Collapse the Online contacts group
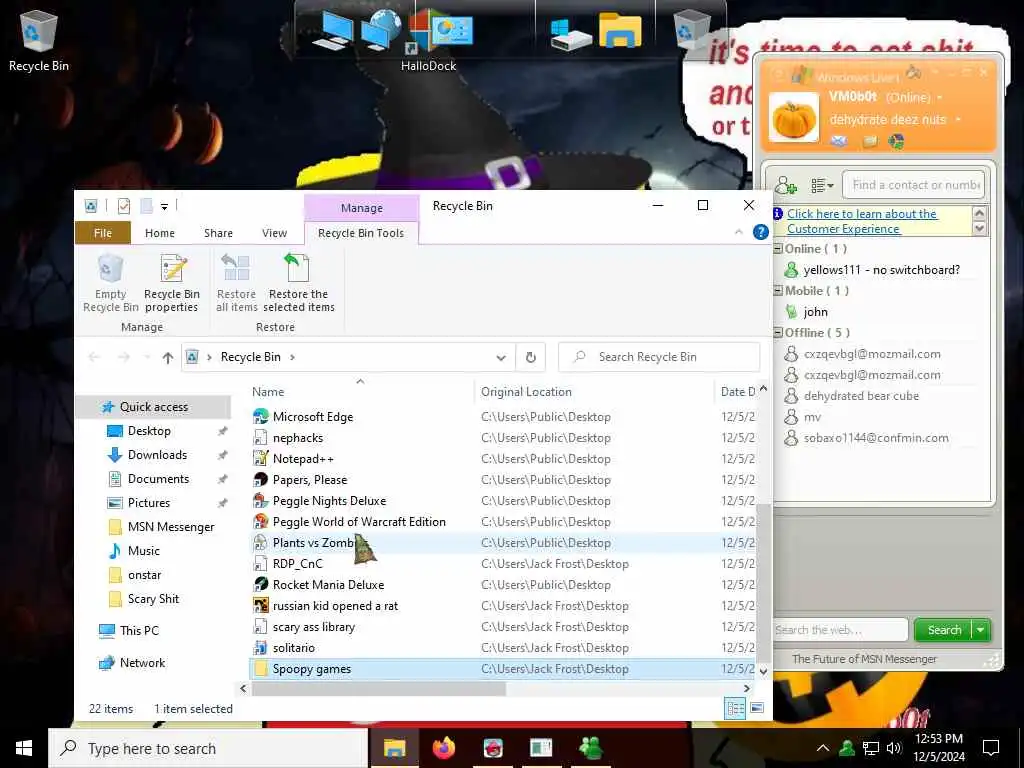 click(778, 249)
